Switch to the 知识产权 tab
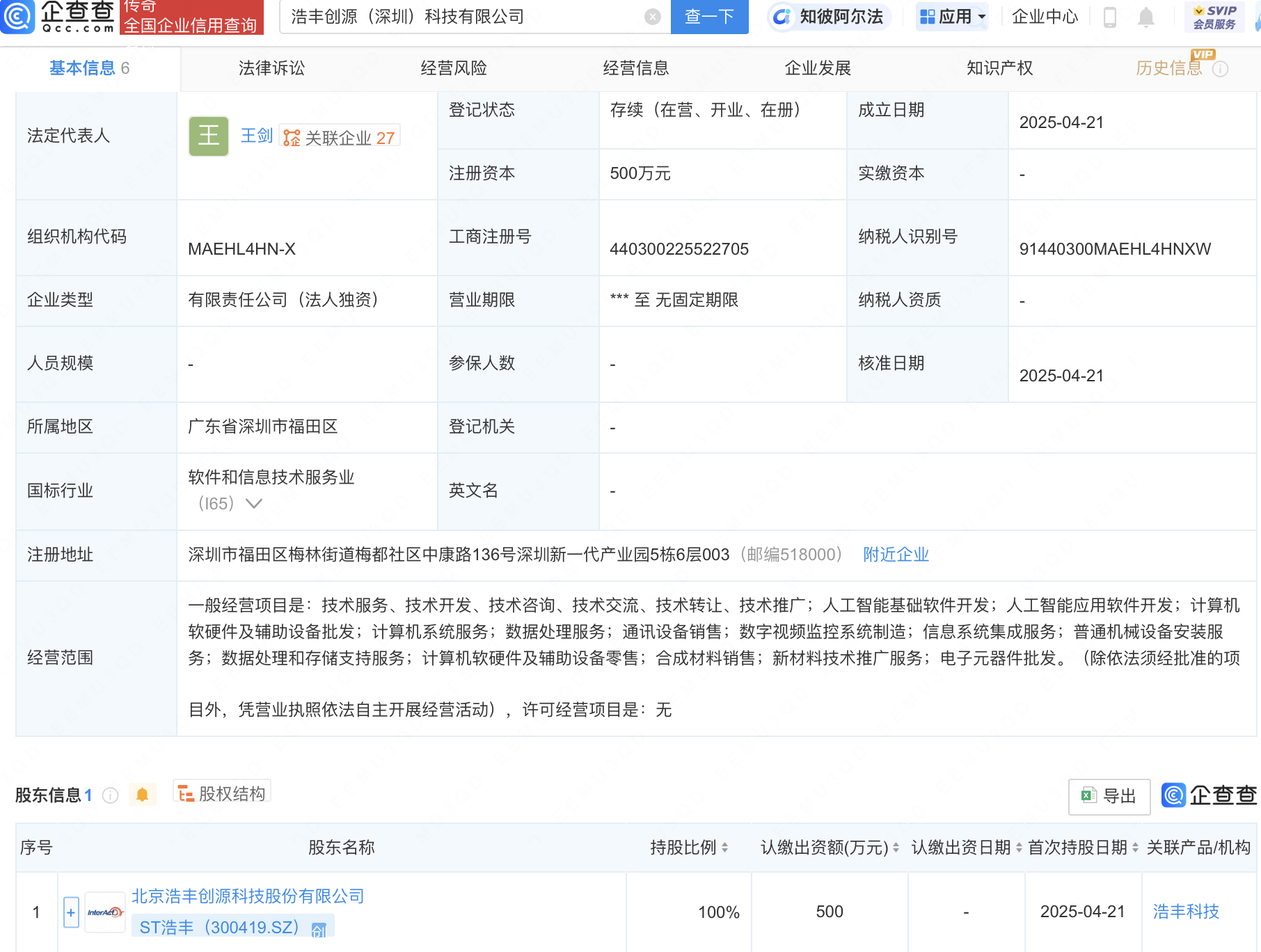 (x=999, y=68)
